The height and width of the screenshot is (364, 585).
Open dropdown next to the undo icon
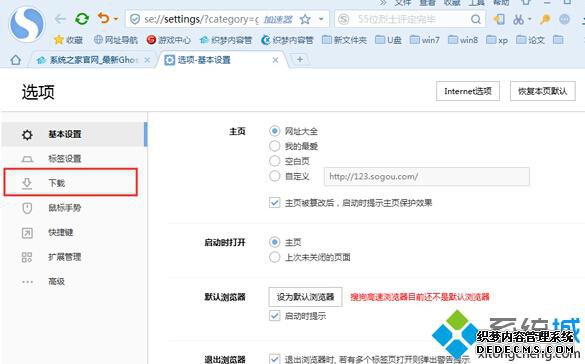[x=116, y=19]
